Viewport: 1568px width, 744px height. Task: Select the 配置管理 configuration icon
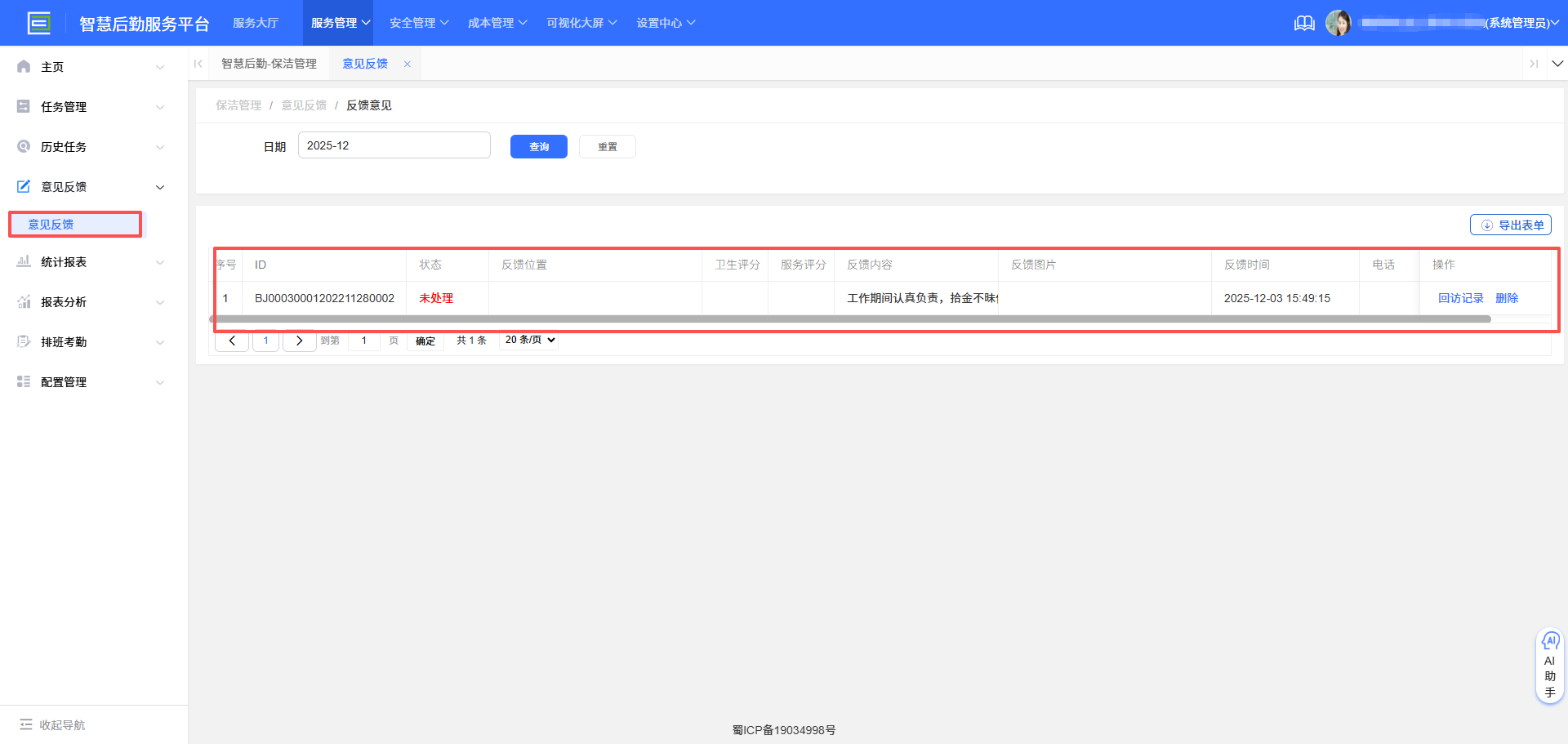(x=23, y=381)
